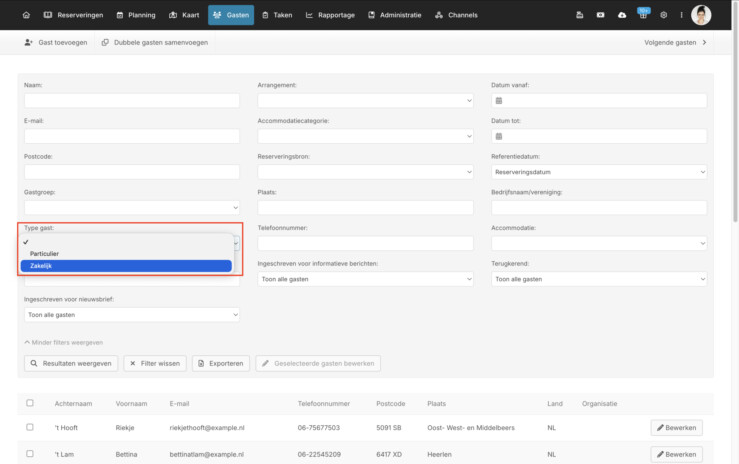Go to the home icon in the navbar
This screenshot has height=464, width=739.
click(26, 15)
